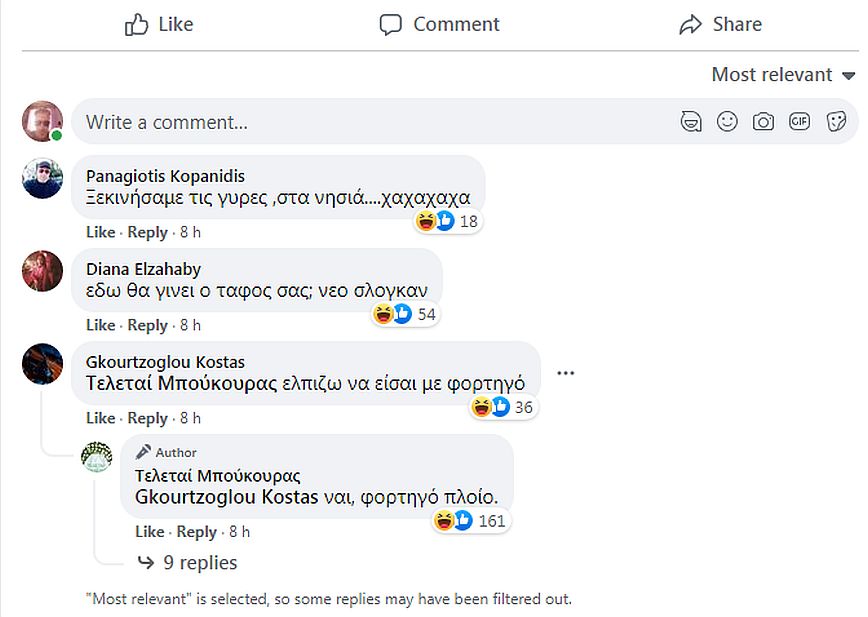The image size is (868, 617).
Task: Click the avatar sticker icon in comment box
Action: click(x=690, y=122)
